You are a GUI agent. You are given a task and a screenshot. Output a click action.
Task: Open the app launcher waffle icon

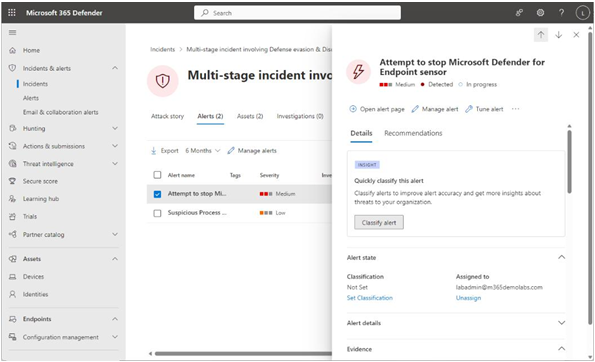(12, 13)
